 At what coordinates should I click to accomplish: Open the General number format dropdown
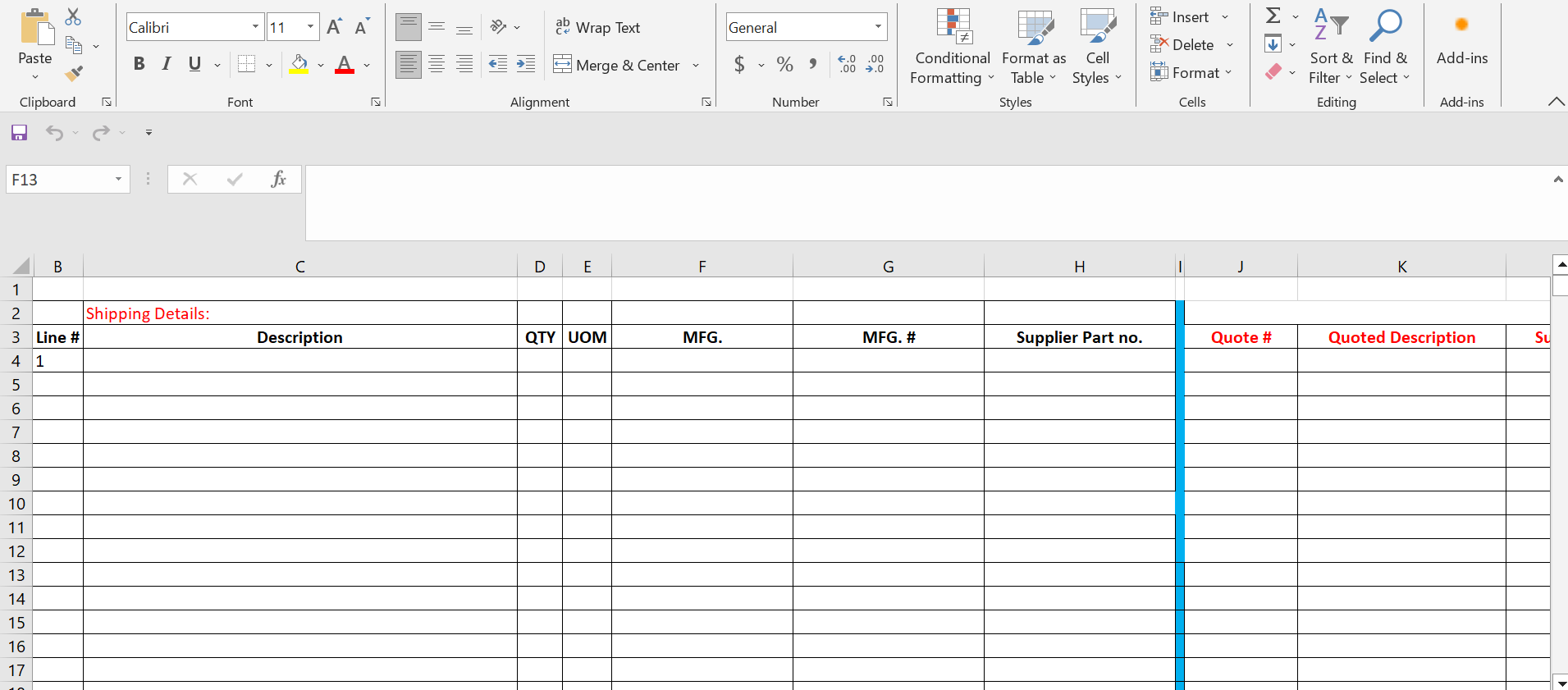[x=878, y=27]
